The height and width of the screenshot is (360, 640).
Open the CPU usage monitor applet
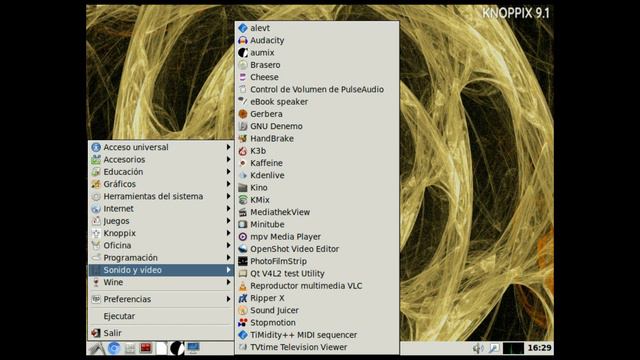tap(513, 348)
